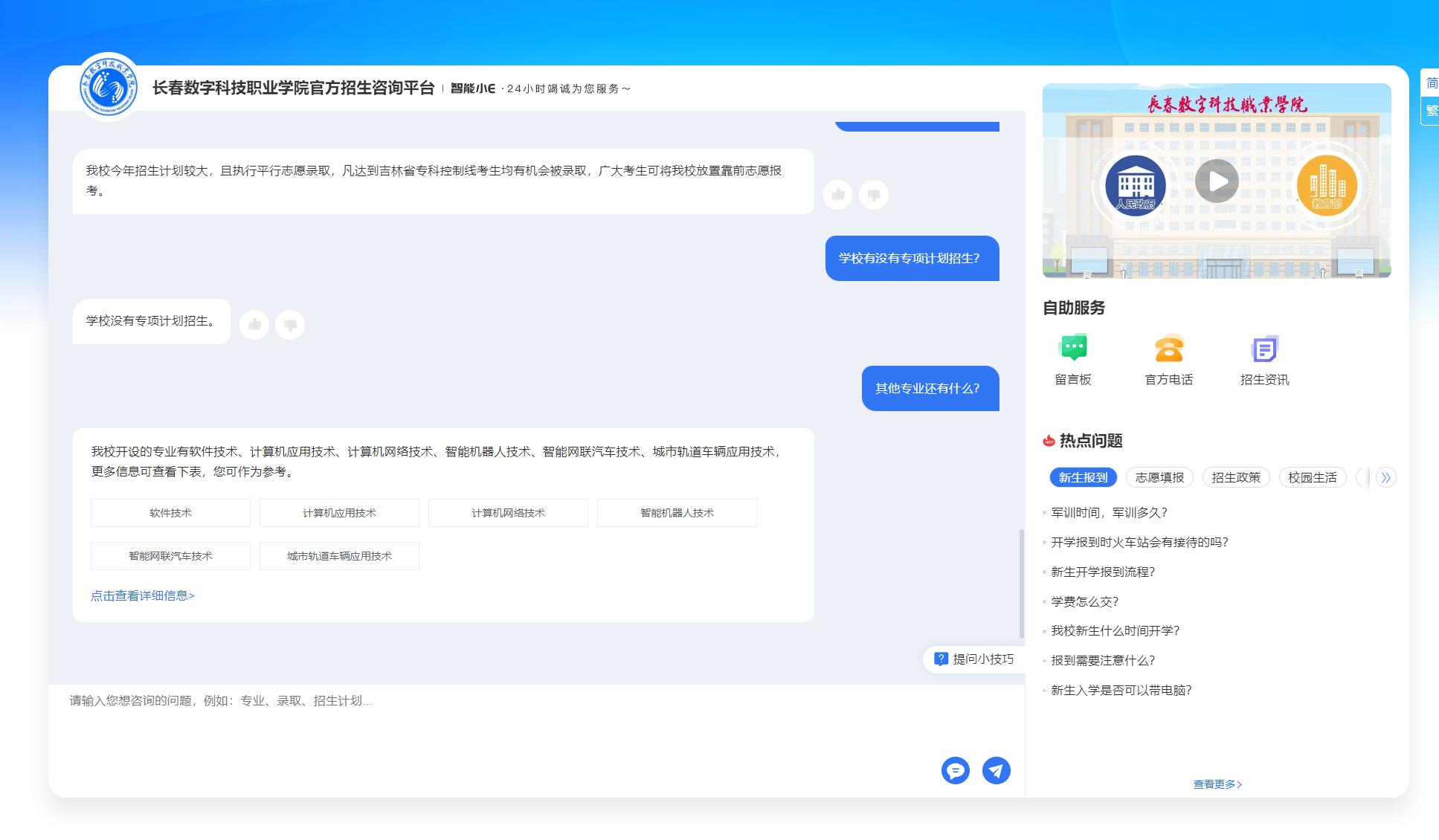Screen dimensions: 1439x840
Task: Open question 开学报到时火车站会有接待的吗?
Action: pos(1140,542)
